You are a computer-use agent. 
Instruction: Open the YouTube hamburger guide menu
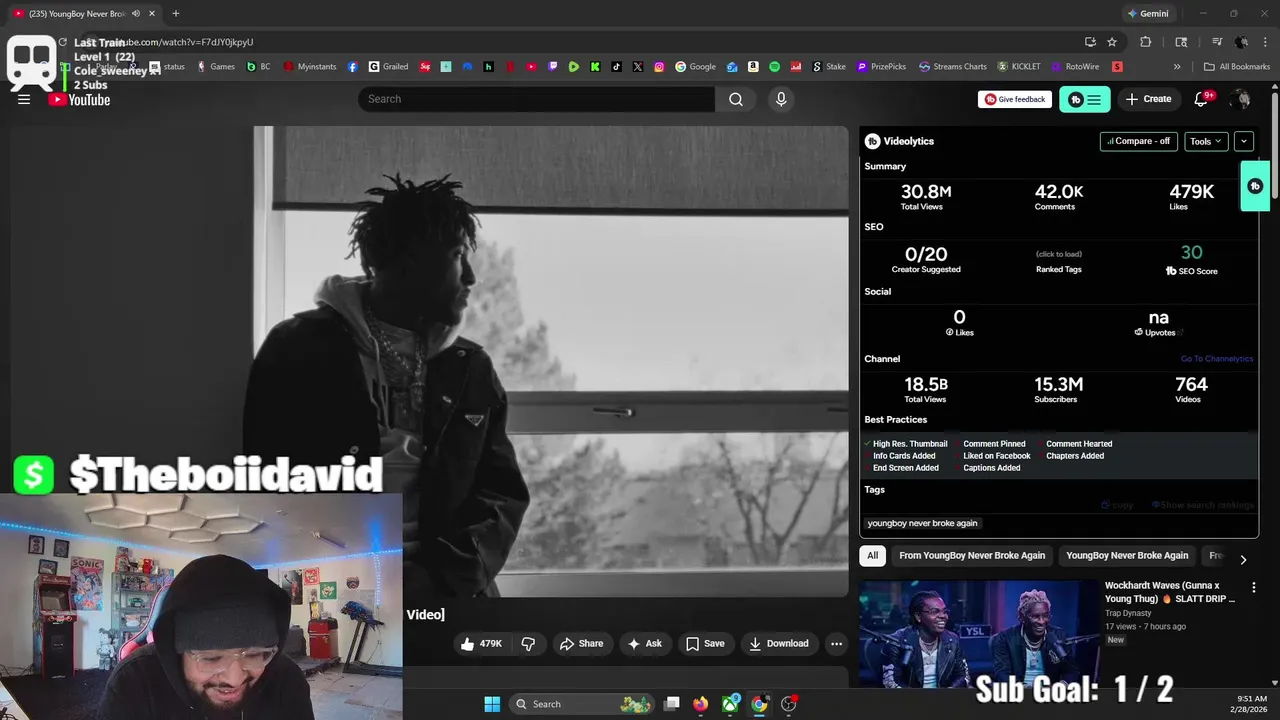pyautogui.click(x=24, y=99)
